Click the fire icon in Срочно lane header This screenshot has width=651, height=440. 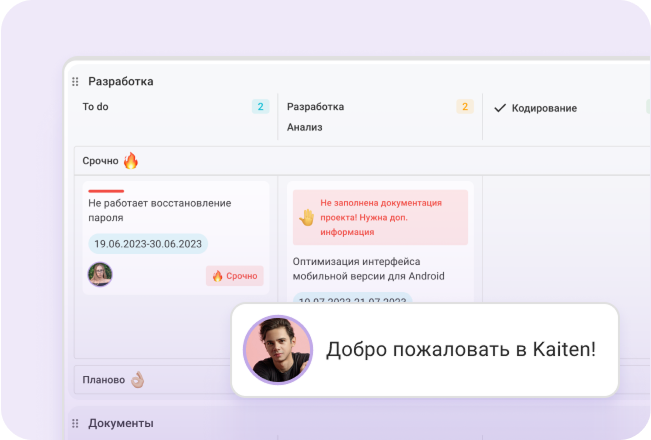131,160
